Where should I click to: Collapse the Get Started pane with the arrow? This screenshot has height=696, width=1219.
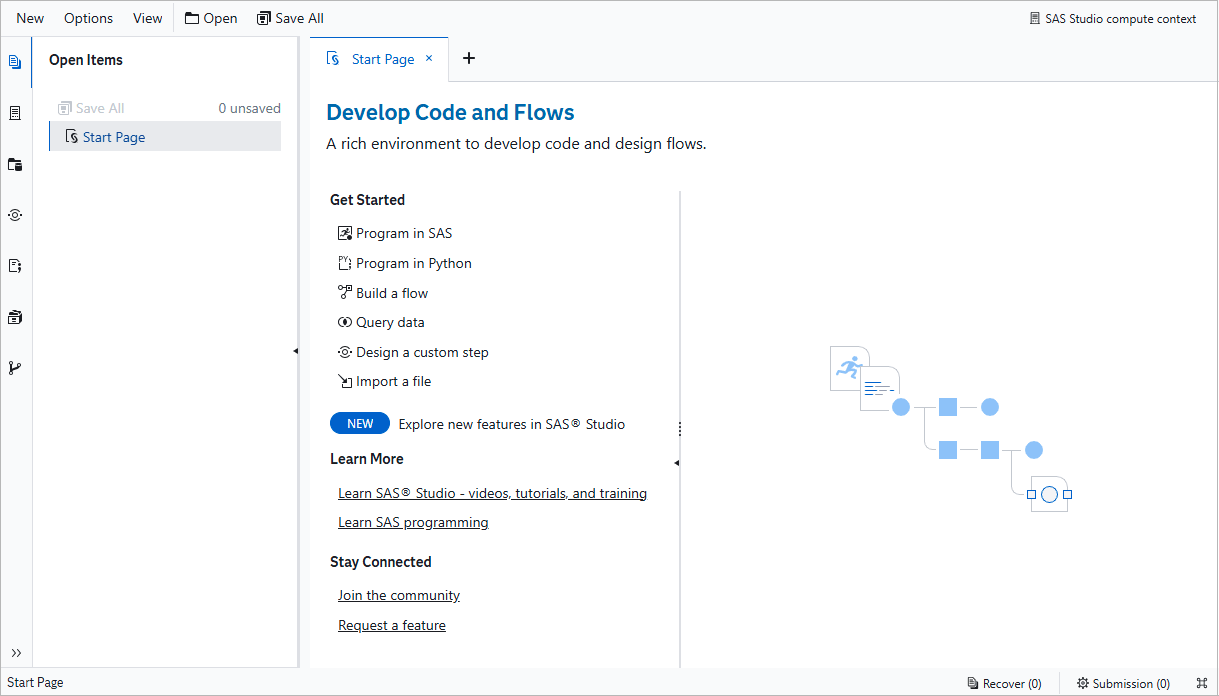coord(676,463)
